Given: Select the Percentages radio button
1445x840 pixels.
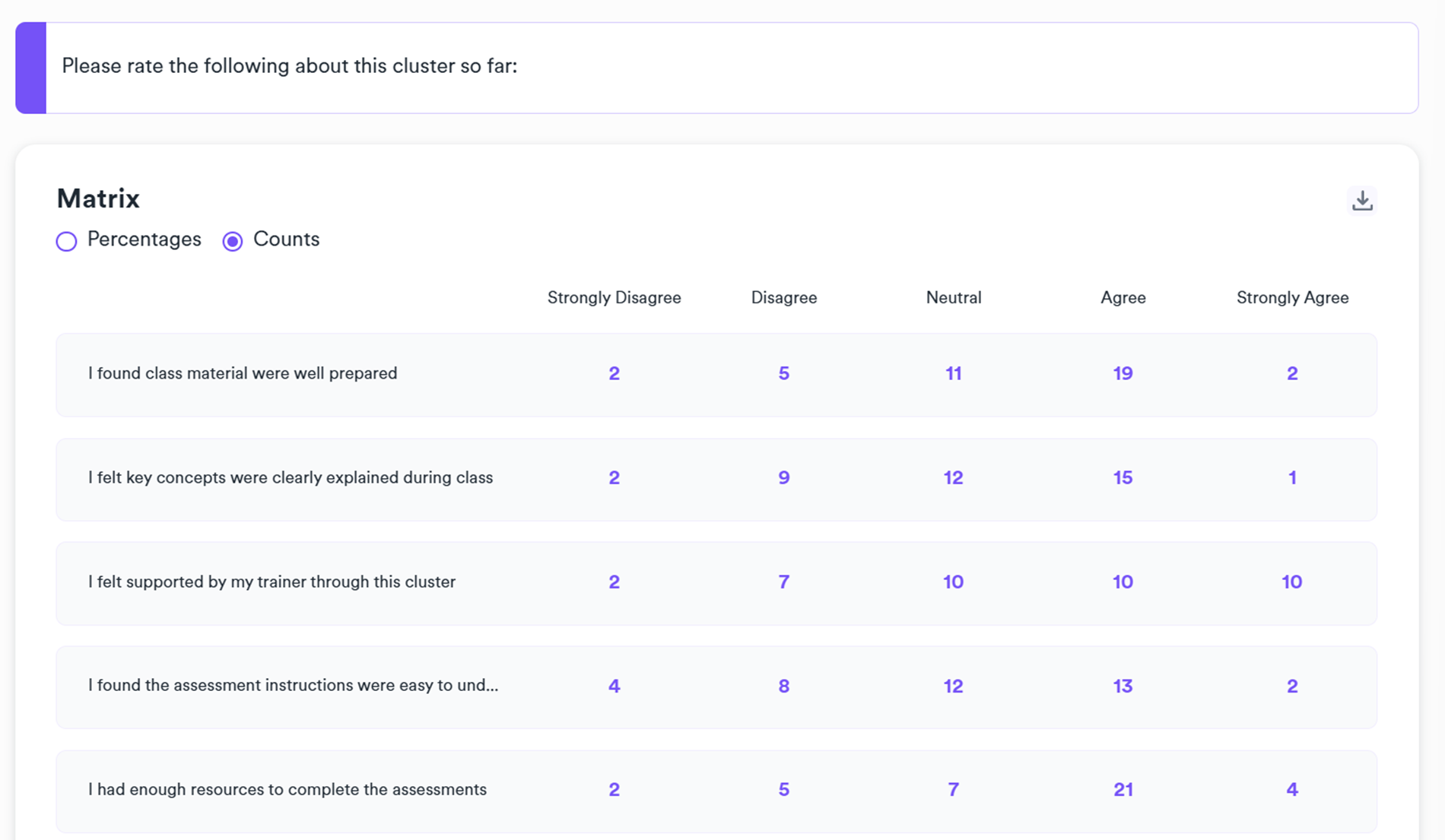Looking at the screenshot, I should click(x=67, y=241).
